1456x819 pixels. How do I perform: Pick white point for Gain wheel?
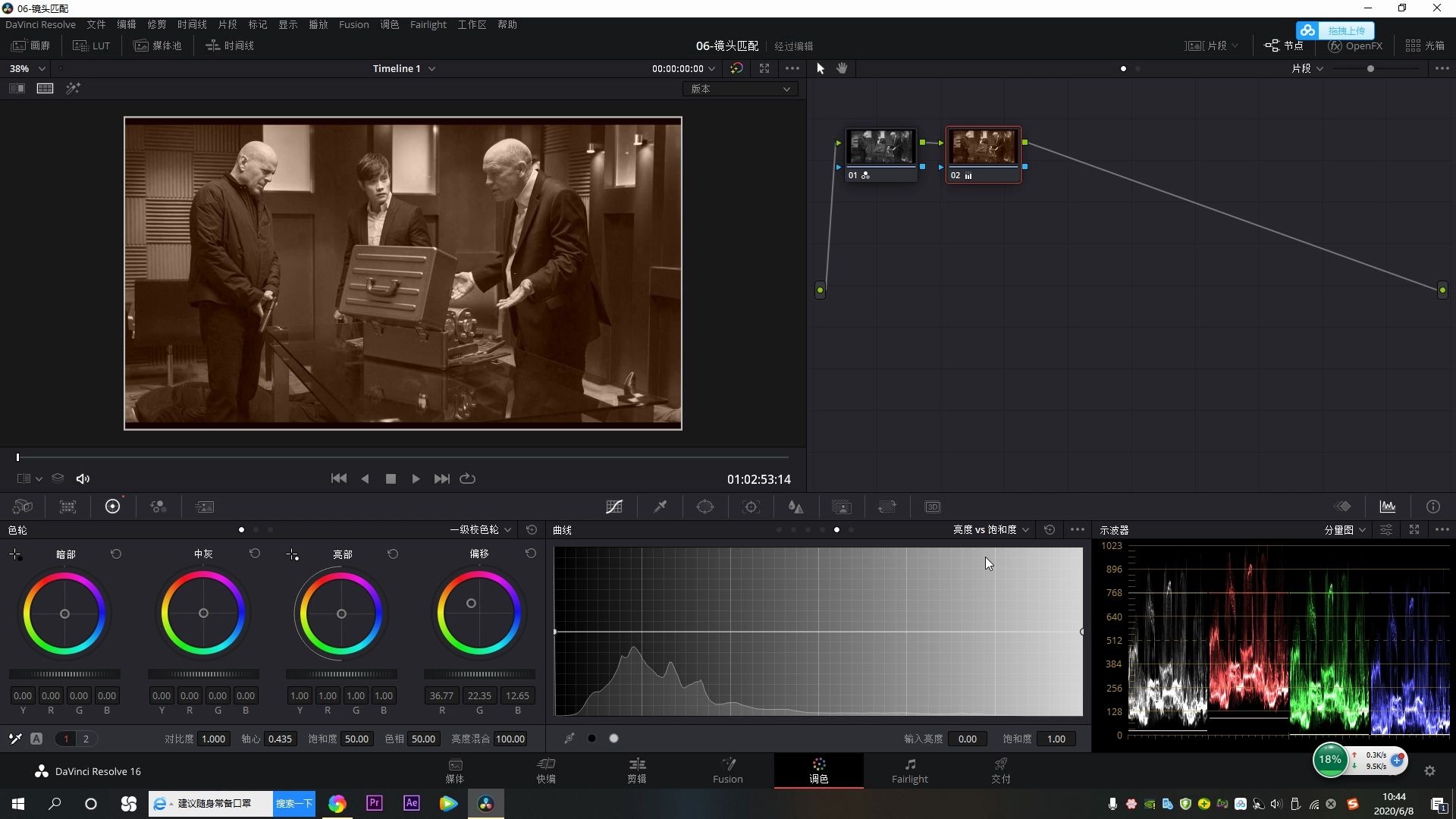pyautogui.click(x=292, y=555)
